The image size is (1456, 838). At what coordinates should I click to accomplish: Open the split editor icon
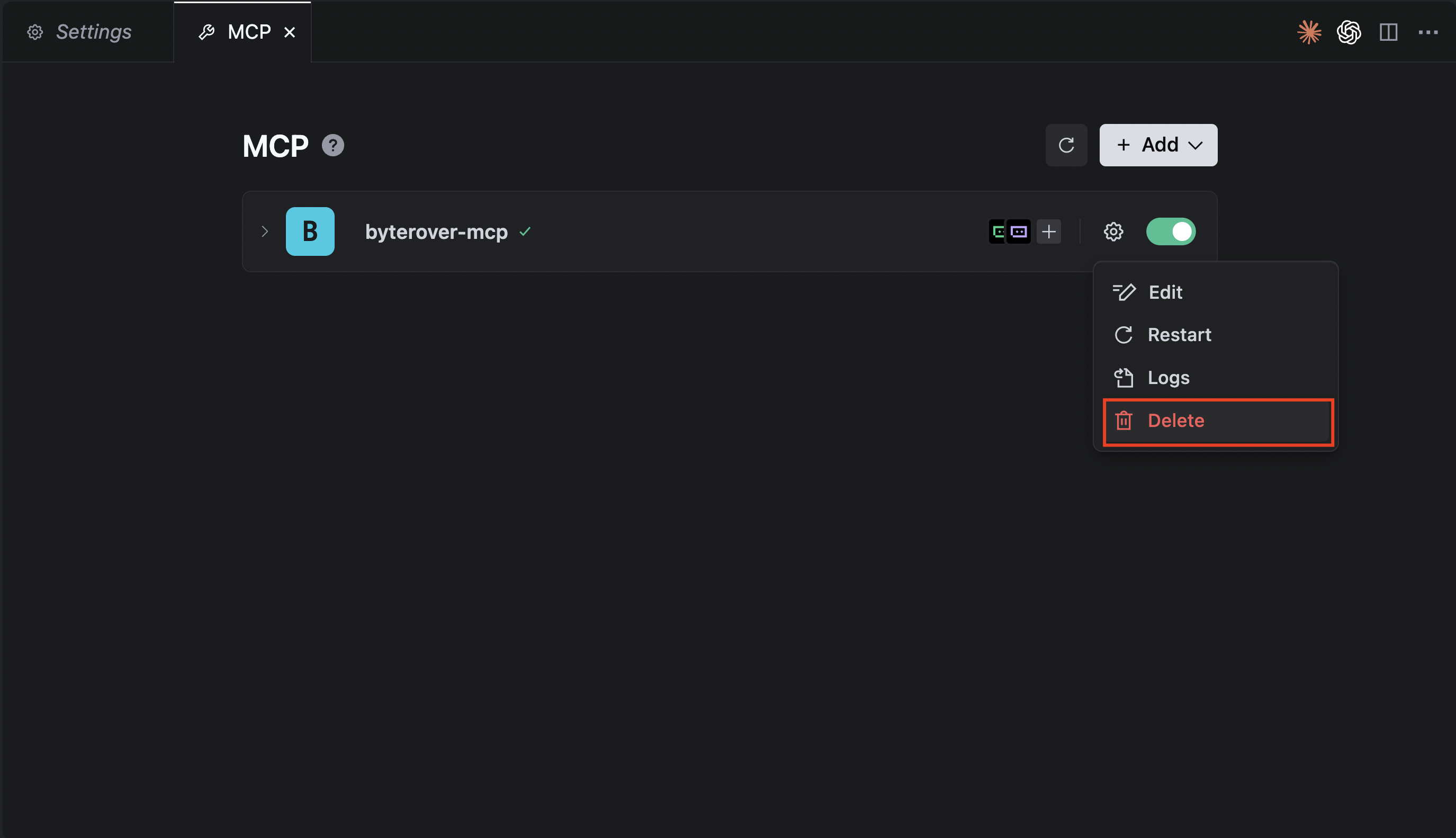click(1389, 32)
